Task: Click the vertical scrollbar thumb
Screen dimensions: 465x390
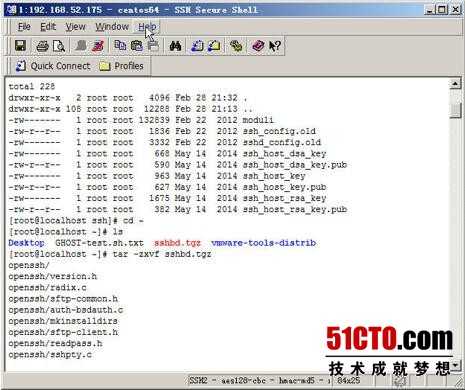Action: (455, 110)
